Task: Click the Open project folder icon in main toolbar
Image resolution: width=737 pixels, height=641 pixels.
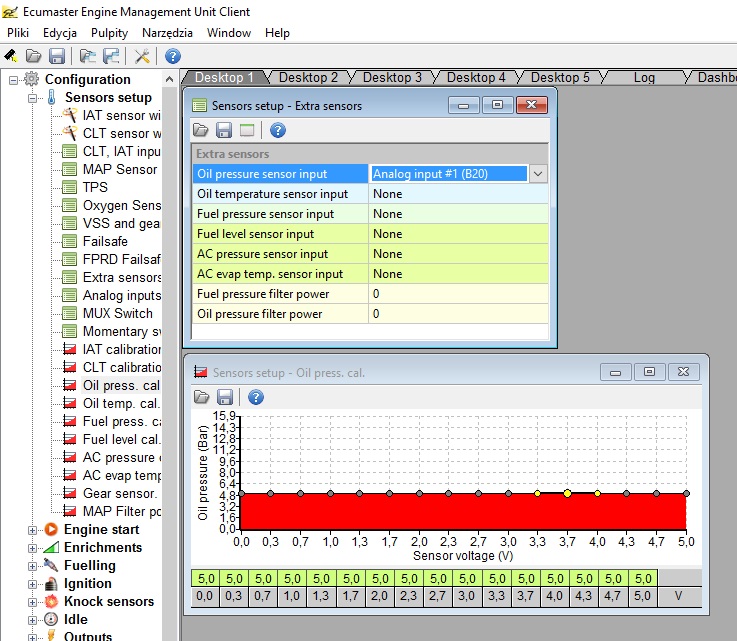Action: click(x=33, y=56)
